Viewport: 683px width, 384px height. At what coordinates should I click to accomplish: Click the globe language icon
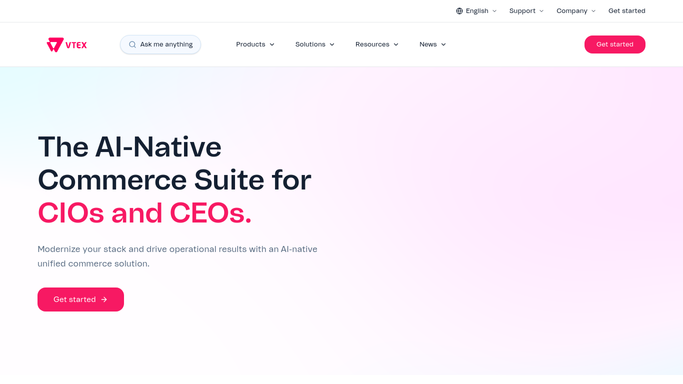459,11
